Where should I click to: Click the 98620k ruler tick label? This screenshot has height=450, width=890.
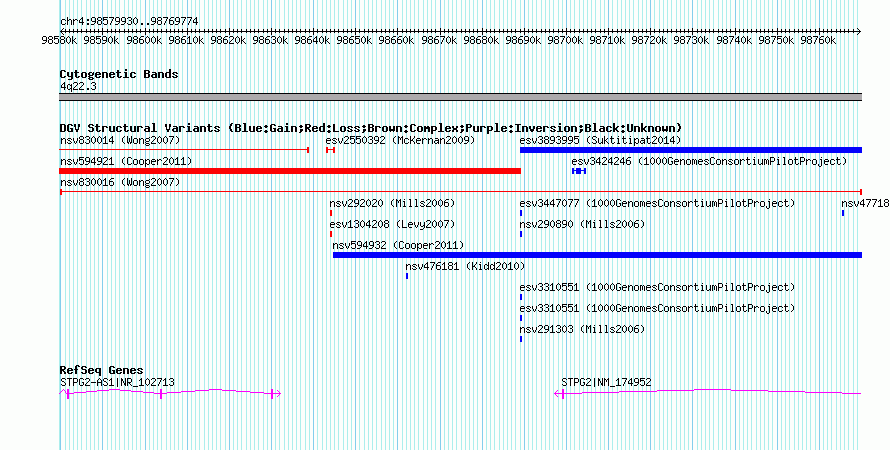pyautogui.click(x=228, y=40)
